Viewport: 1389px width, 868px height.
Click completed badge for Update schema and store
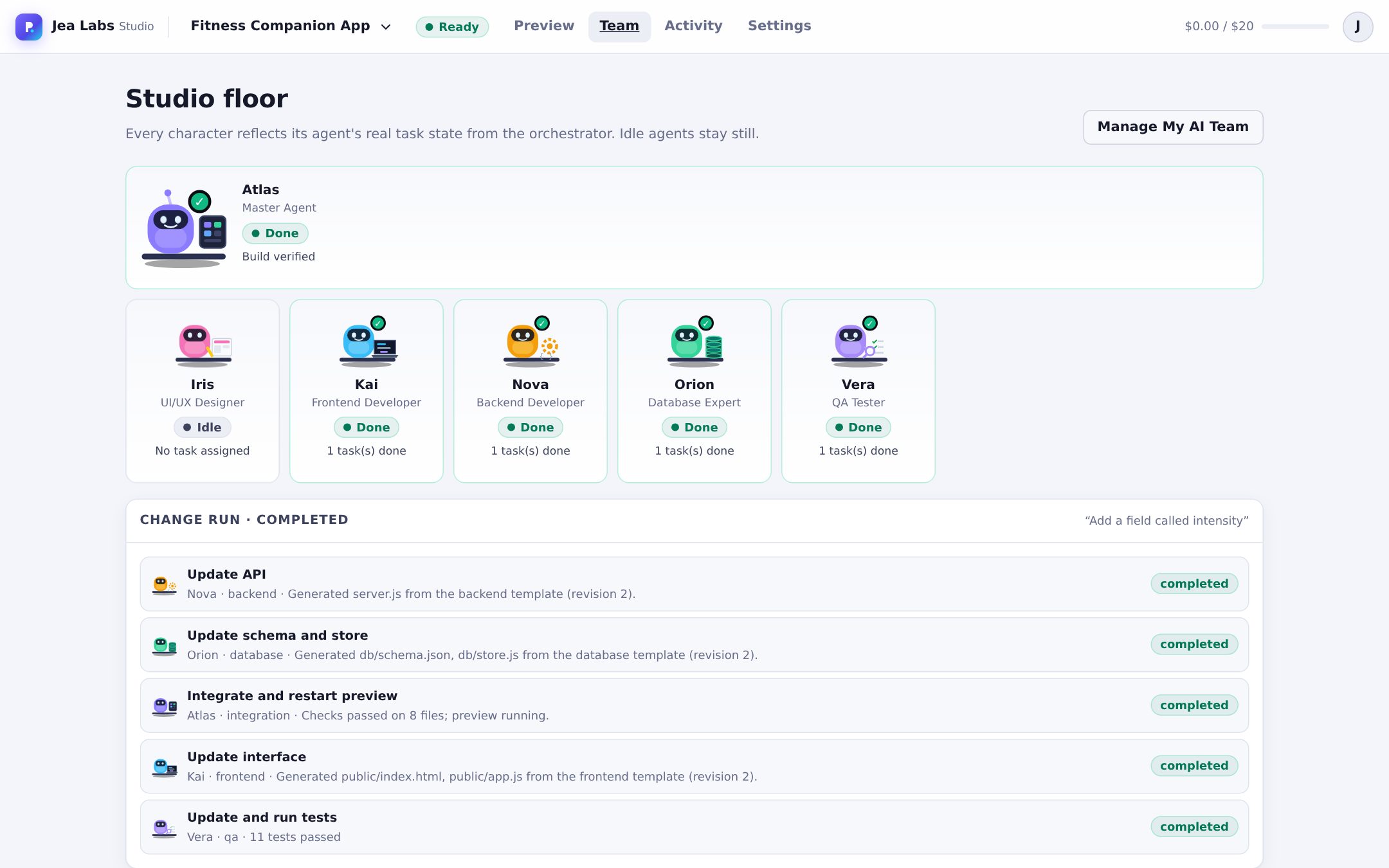1194,644
